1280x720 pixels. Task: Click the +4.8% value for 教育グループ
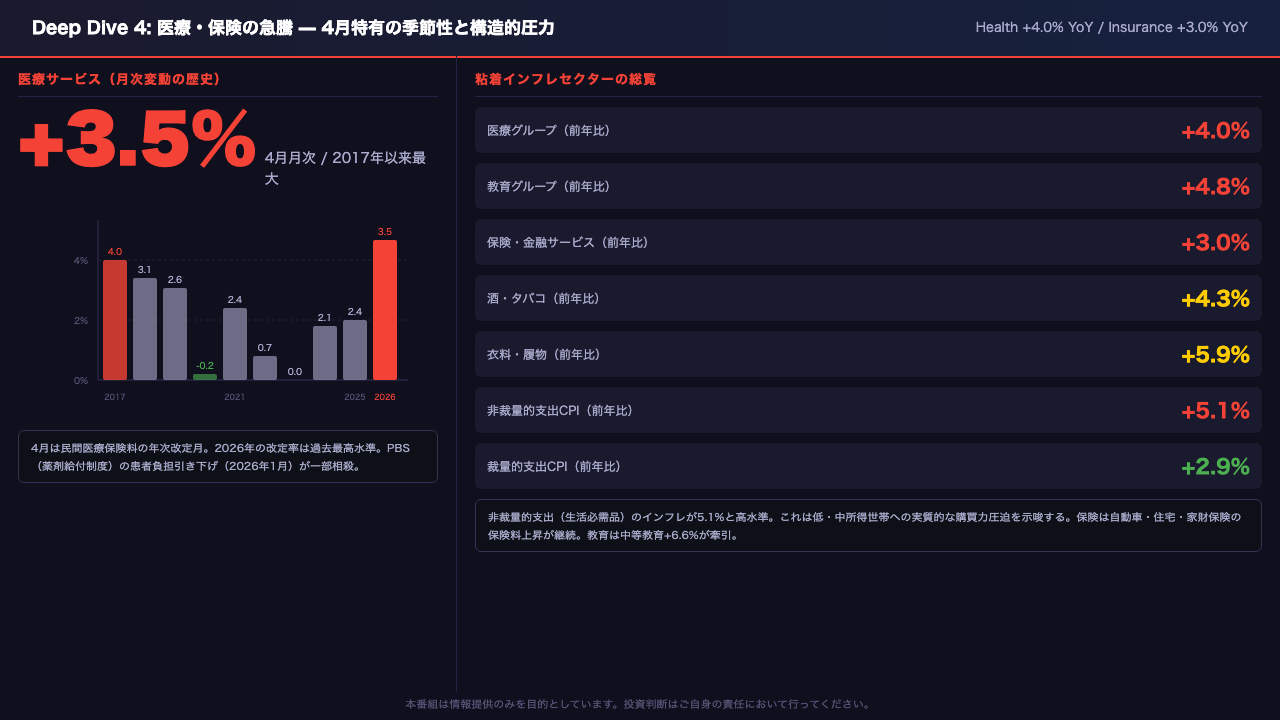point(1215,187)
